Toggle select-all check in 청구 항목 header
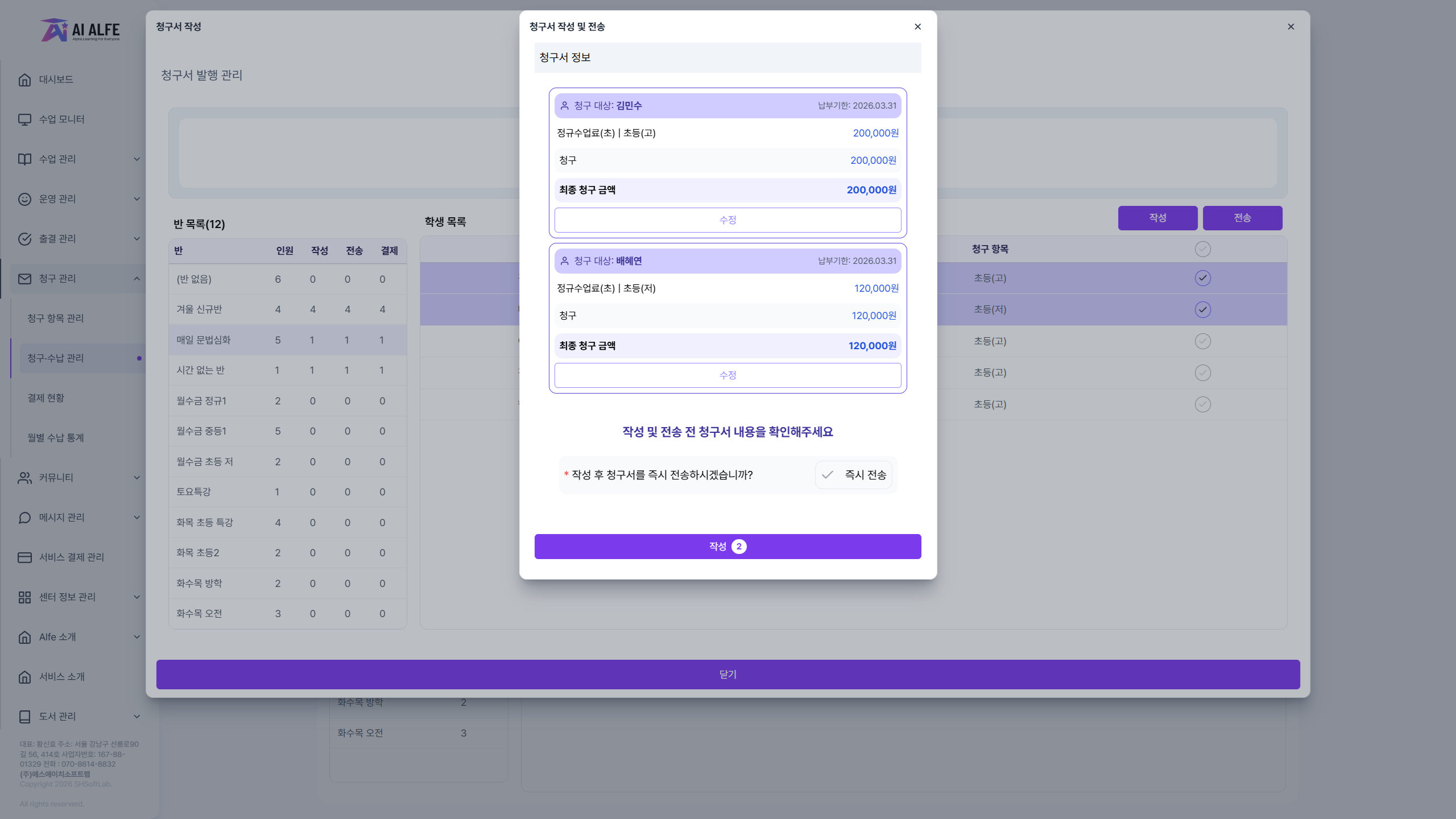Viewport: 1456px width, 819px height. (x=1202, y=249)
